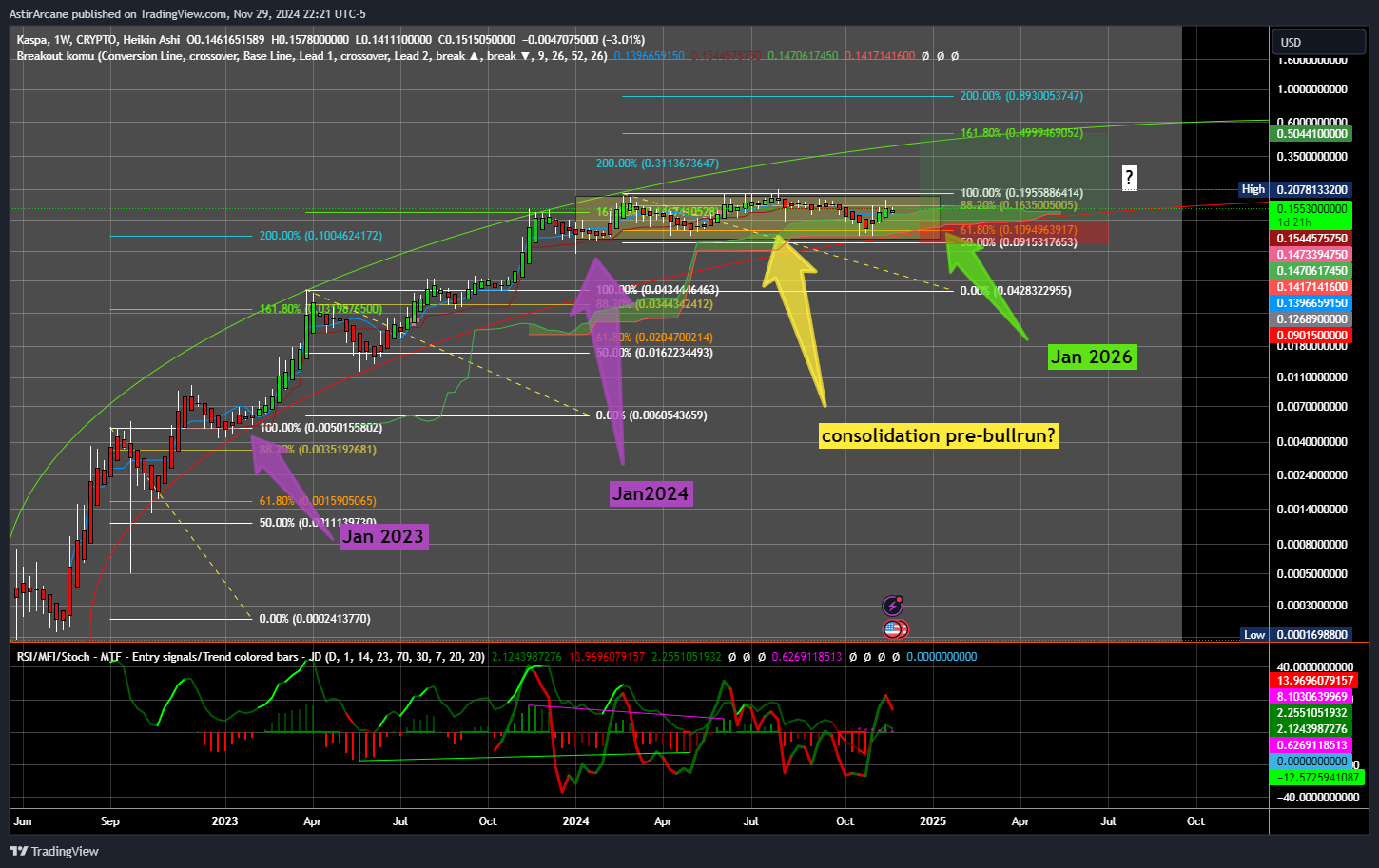Viewport: 1379px width, 868px height.
Task: Click the -12.5725941087 green oscillator label
Action: (x=1316, y=778)
